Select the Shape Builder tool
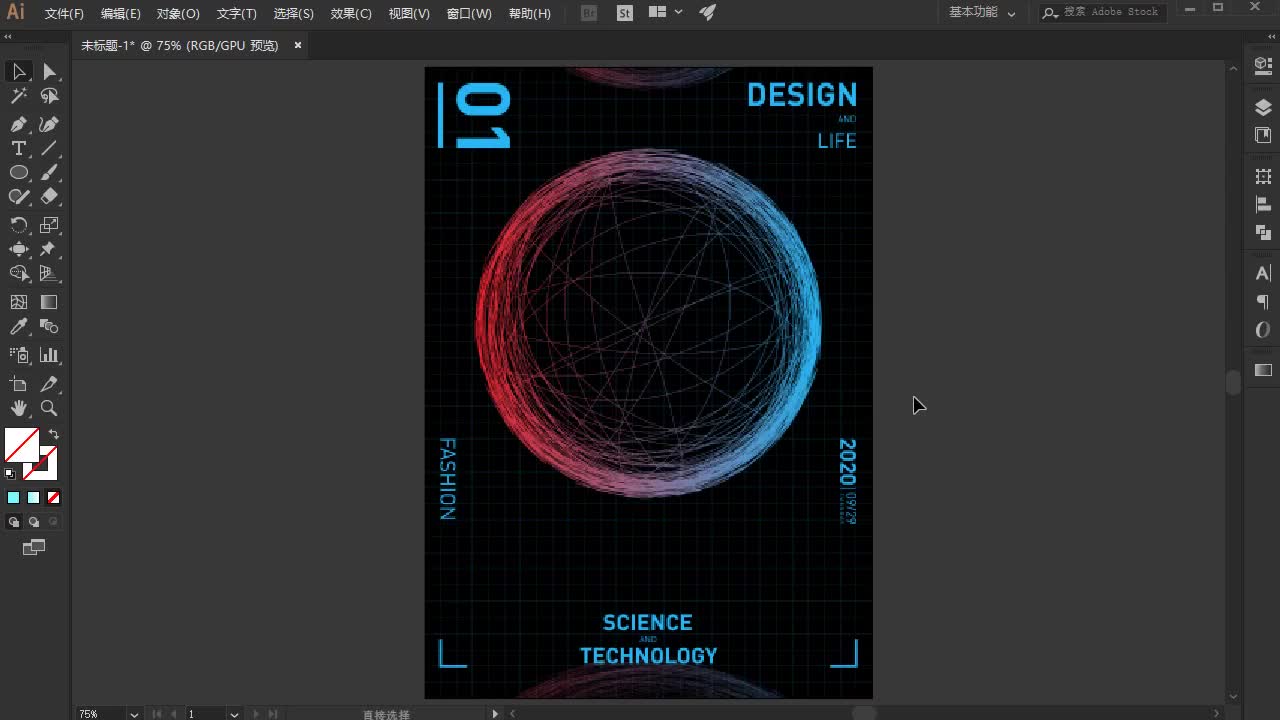This screenshot has height=720, width=1280. [x=19, y=273]
